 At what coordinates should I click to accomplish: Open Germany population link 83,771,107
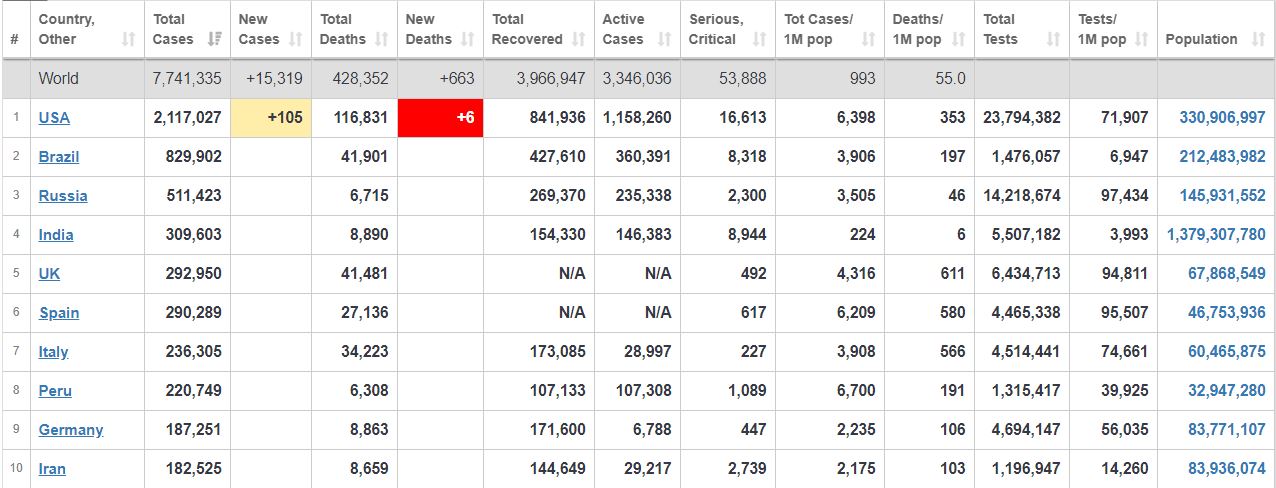[x=1227, y=429]
